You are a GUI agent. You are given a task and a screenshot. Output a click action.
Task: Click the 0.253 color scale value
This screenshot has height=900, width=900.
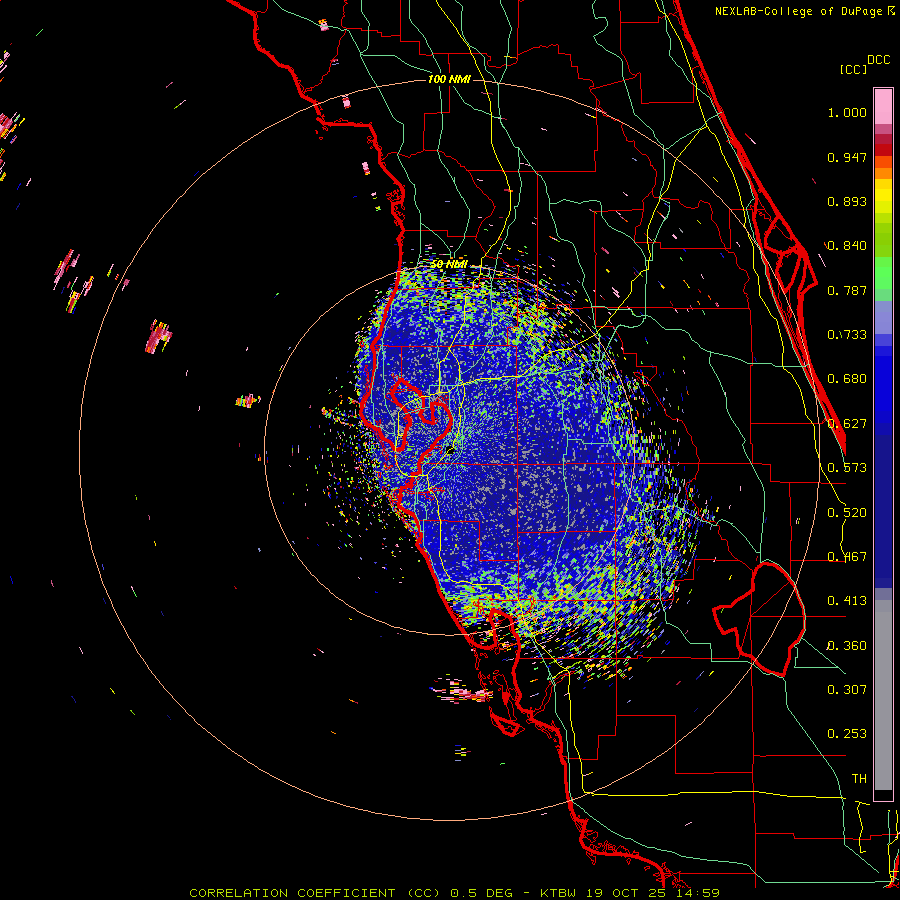[x=847, y=734]
